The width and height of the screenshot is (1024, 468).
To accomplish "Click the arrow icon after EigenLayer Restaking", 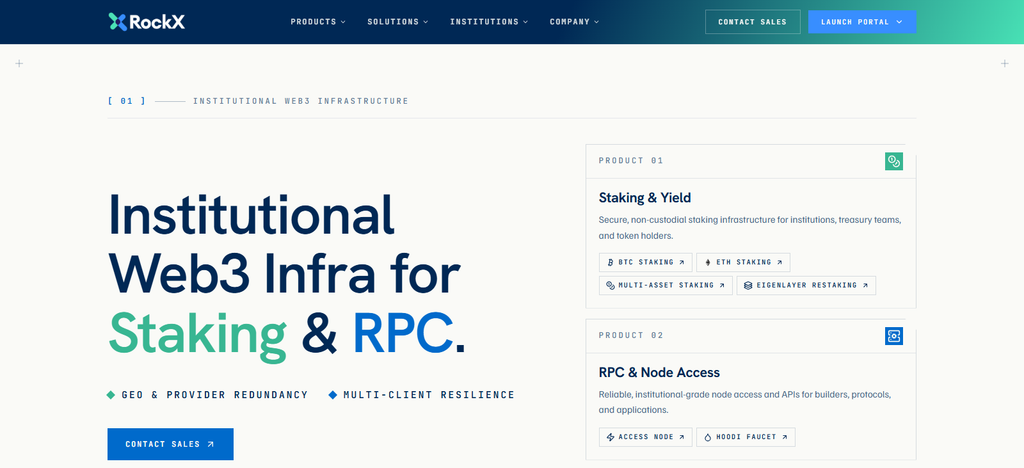I will pos(865,285).
